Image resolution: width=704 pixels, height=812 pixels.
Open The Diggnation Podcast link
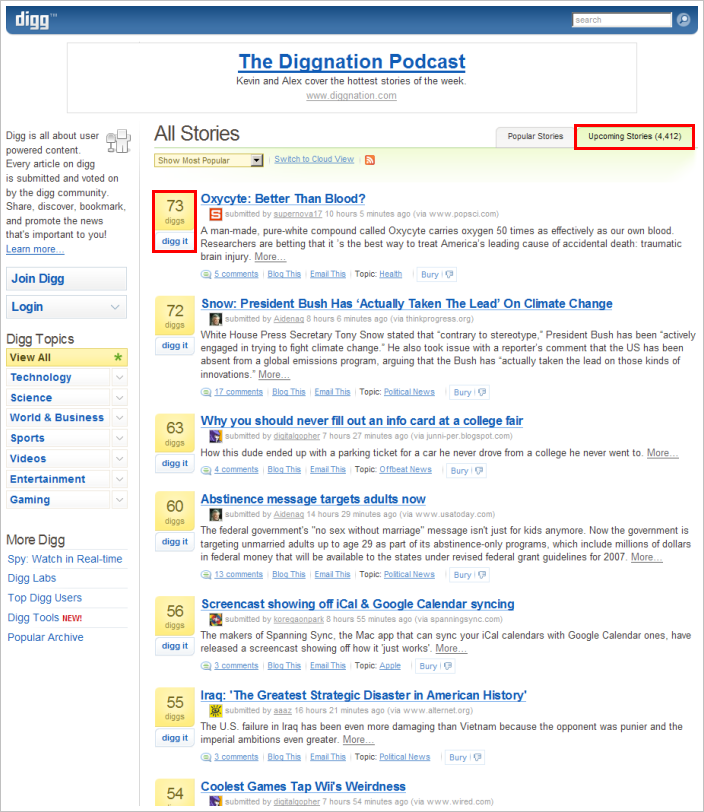click(x=352, y=62)
